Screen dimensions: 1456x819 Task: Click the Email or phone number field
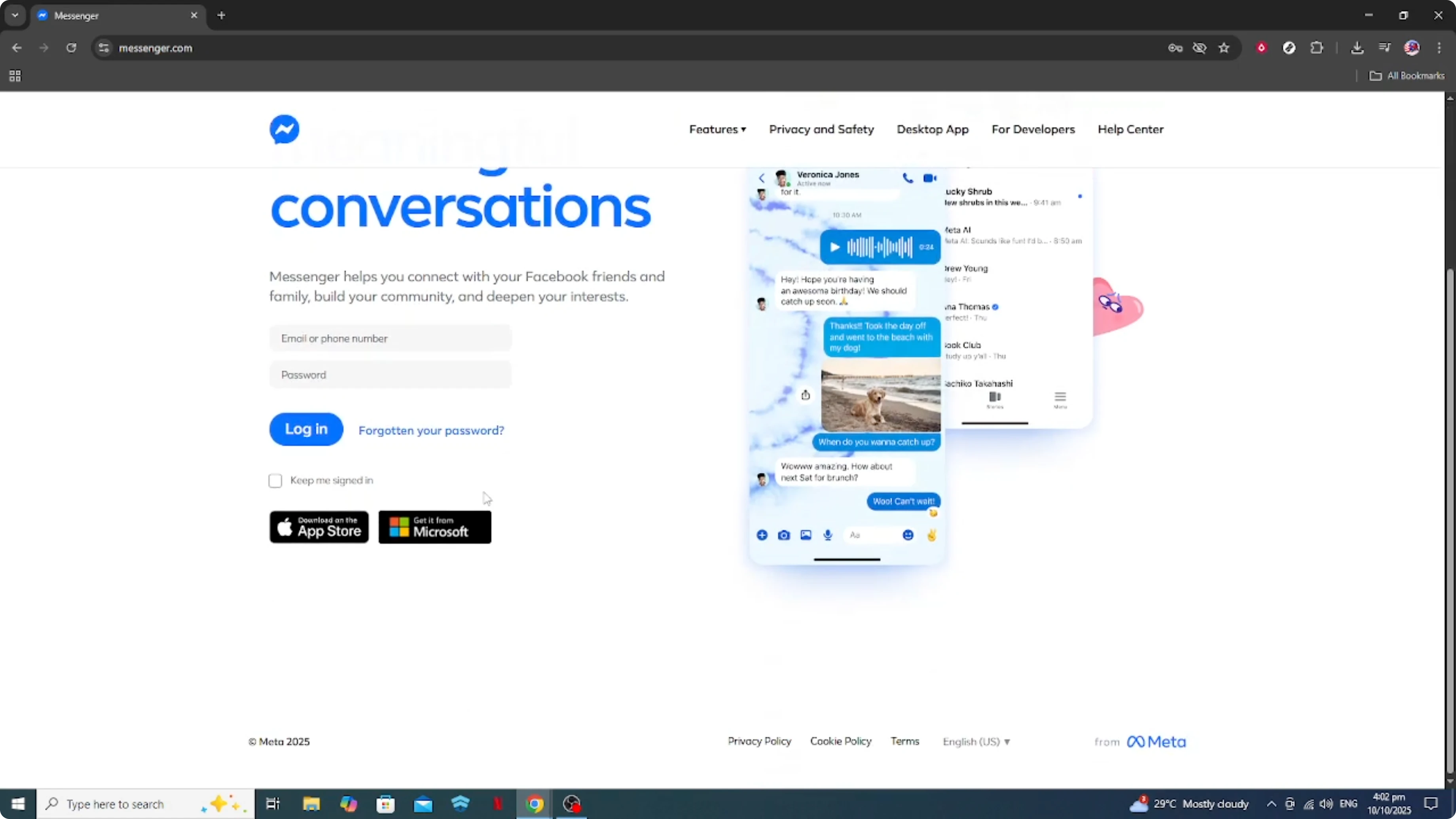coord(391,338)
